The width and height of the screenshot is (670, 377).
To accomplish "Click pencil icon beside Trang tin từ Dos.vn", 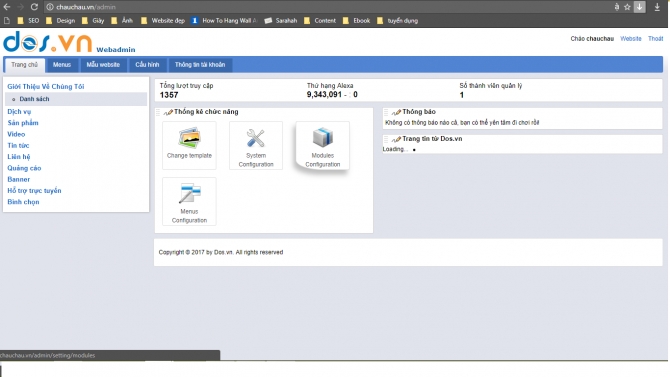I will 396,139.
